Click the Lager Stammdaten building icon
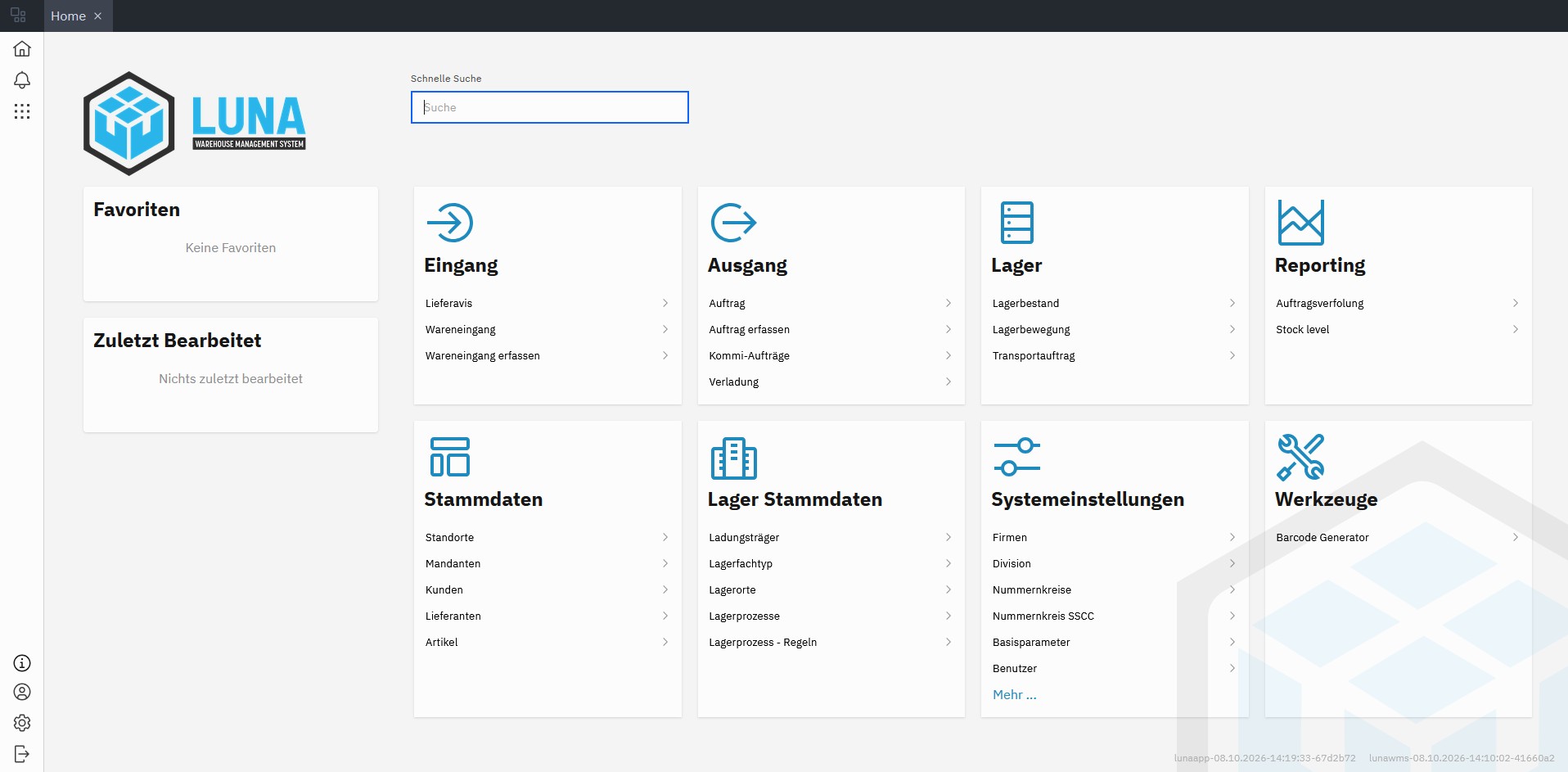The image size is (1568, 772). pos(734,458)
